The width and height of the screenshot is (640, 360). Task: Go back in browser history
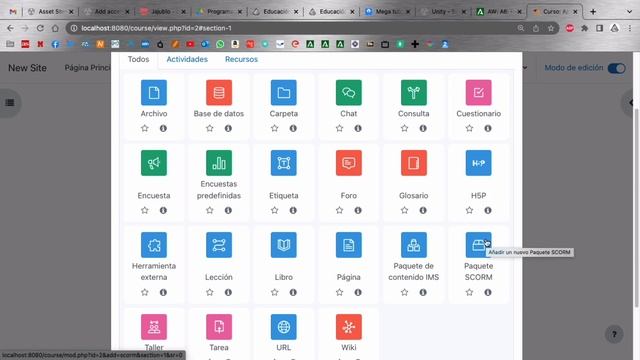(x=10, y=28)
